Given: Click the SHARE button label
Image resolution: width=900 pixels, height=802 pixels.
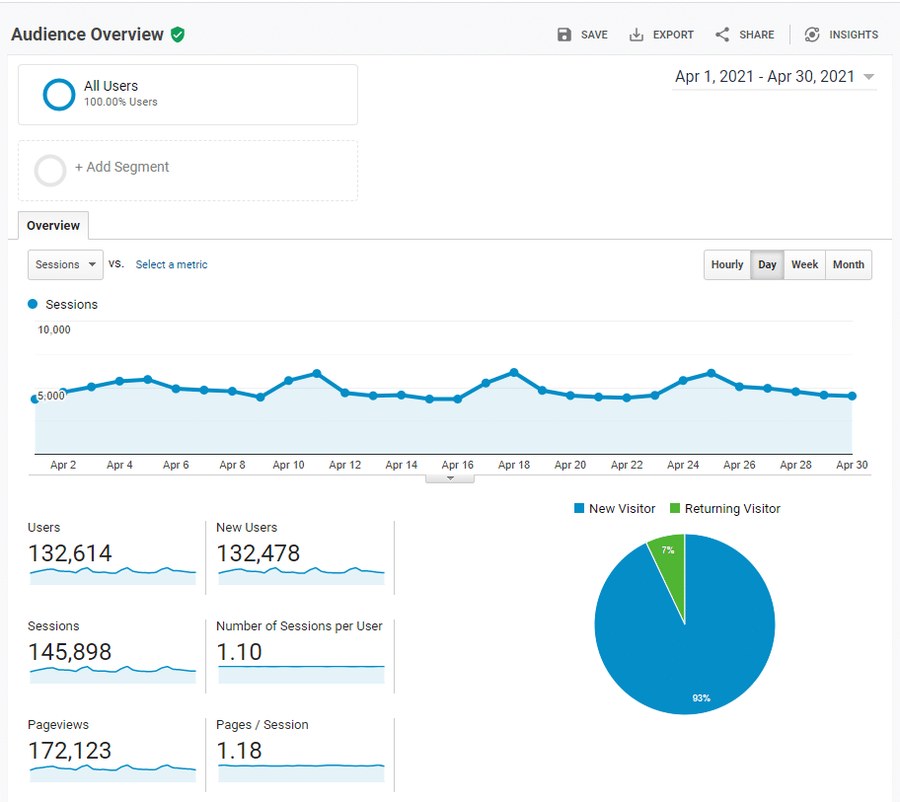Looking at the screenshot, I should 757,35.
